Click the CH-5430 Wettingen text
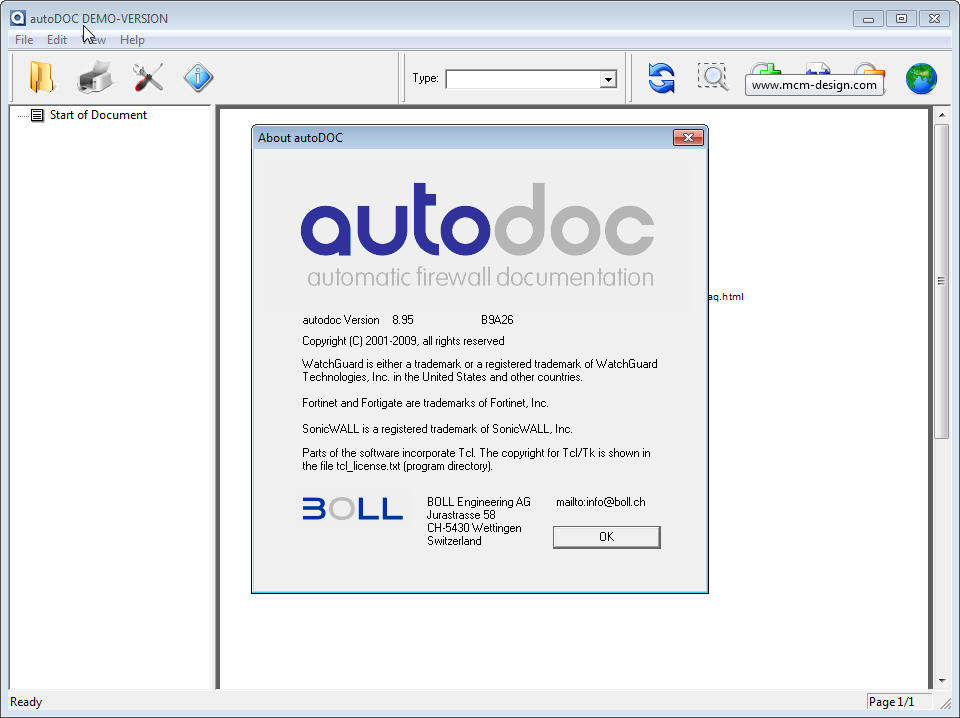The image size is (960, 718). click(x=474, y=528)
